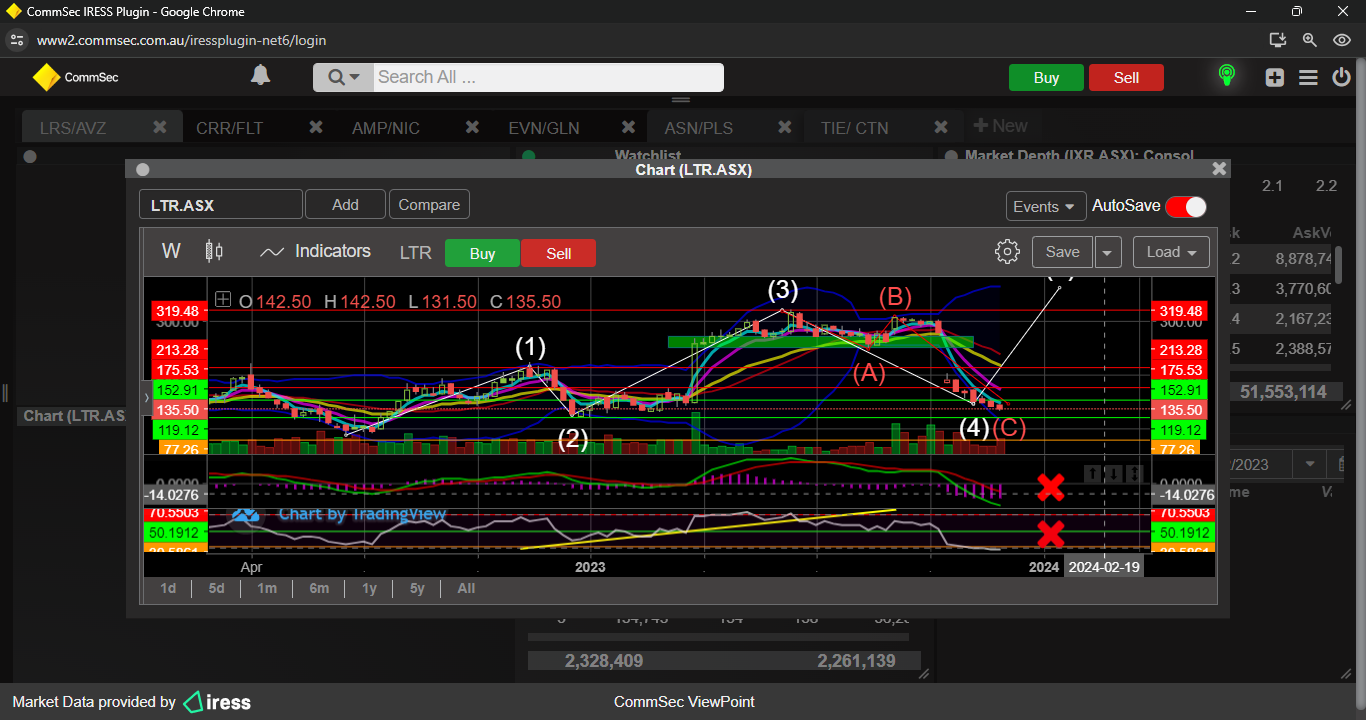This screenshot has width=1366, height=720.
Task: Switch to the CRR/FLT tab
Action: click(230, 128)
